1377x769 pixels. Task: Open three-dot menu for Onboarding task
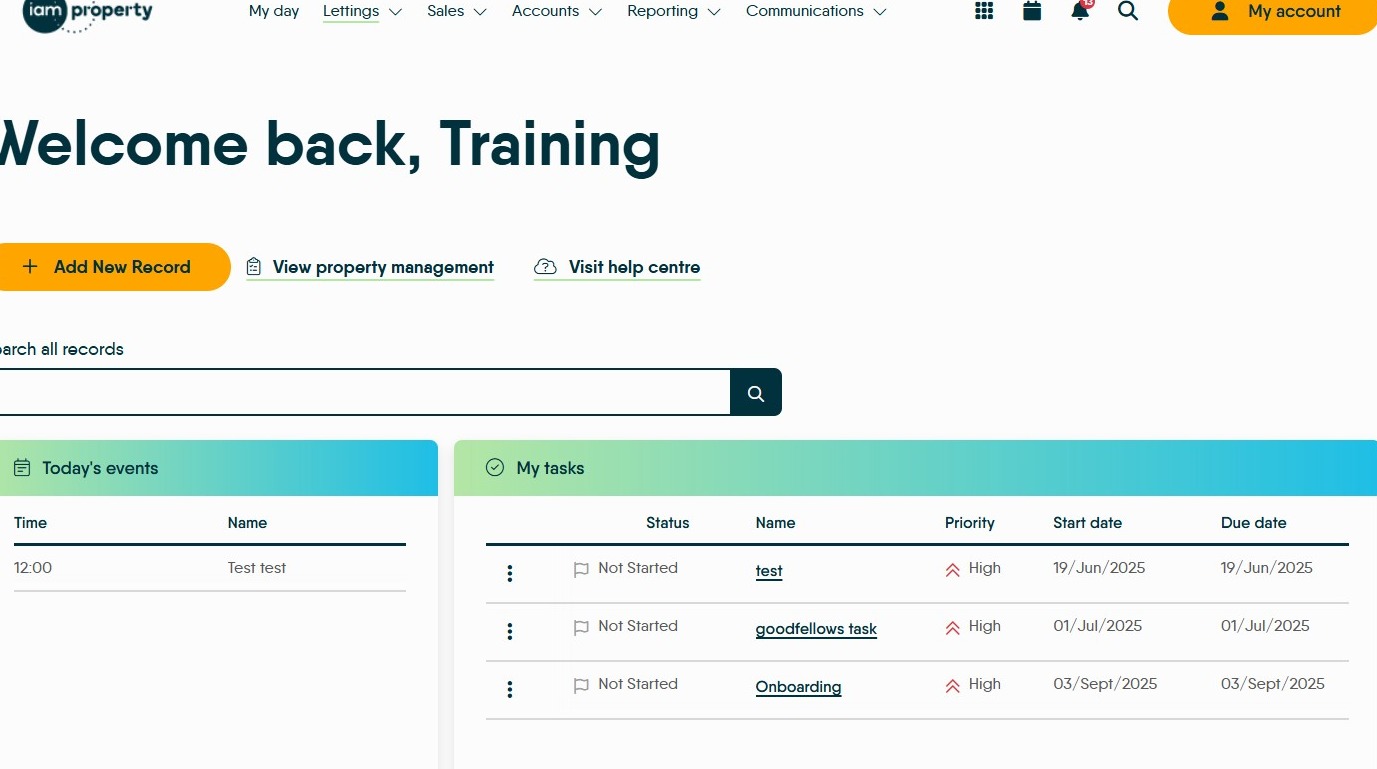pos(510,689)
